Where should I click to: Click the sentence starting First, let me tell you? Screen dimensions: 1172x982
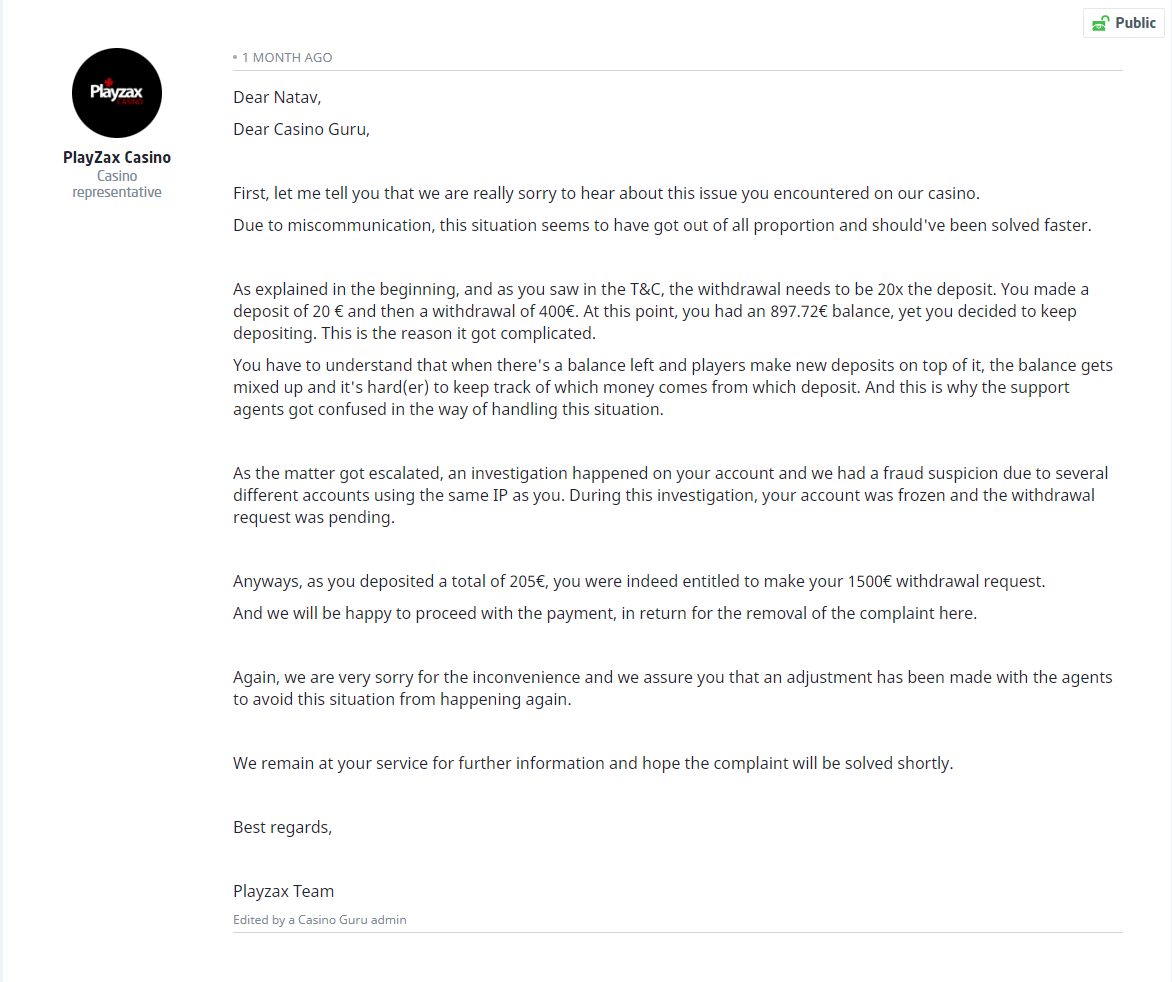coord(606,193)
